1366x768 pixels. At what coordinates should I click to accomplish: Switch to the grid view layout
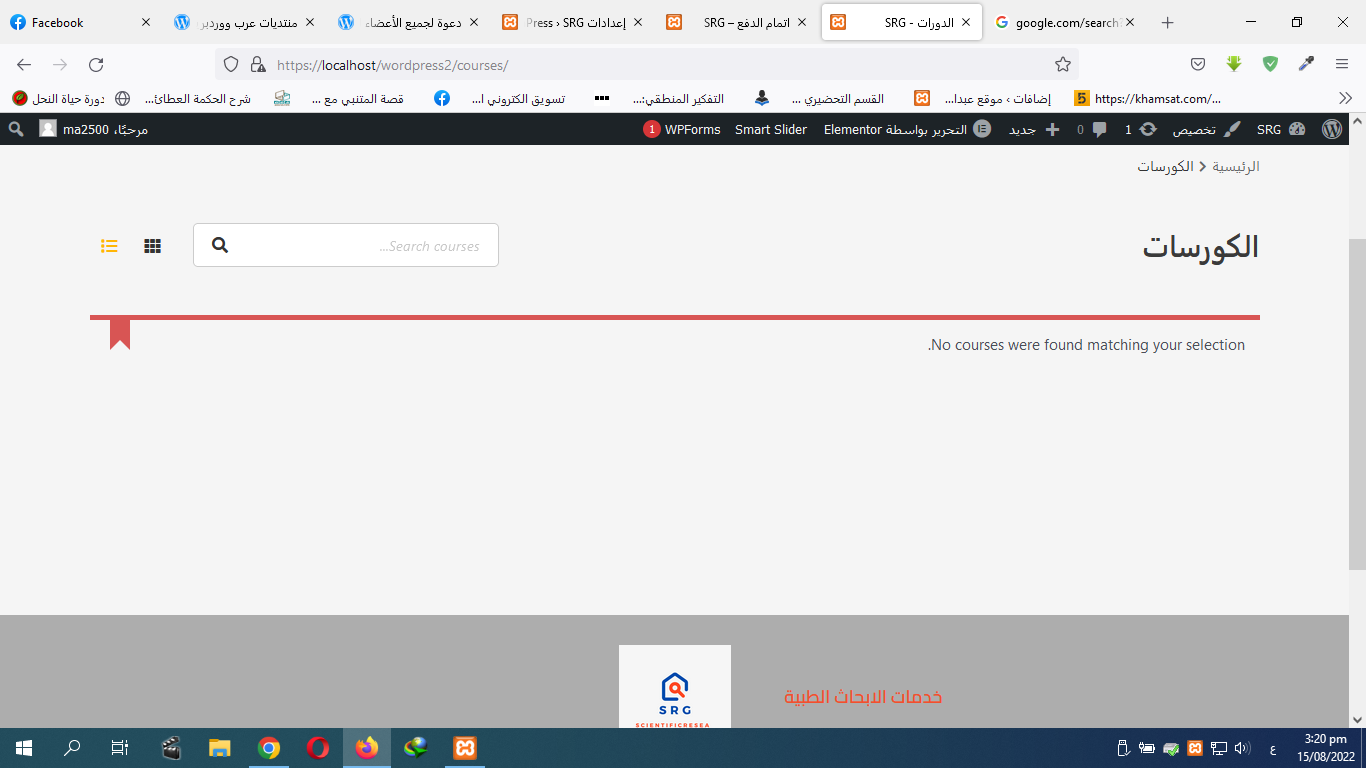click(x=152, y=246)
